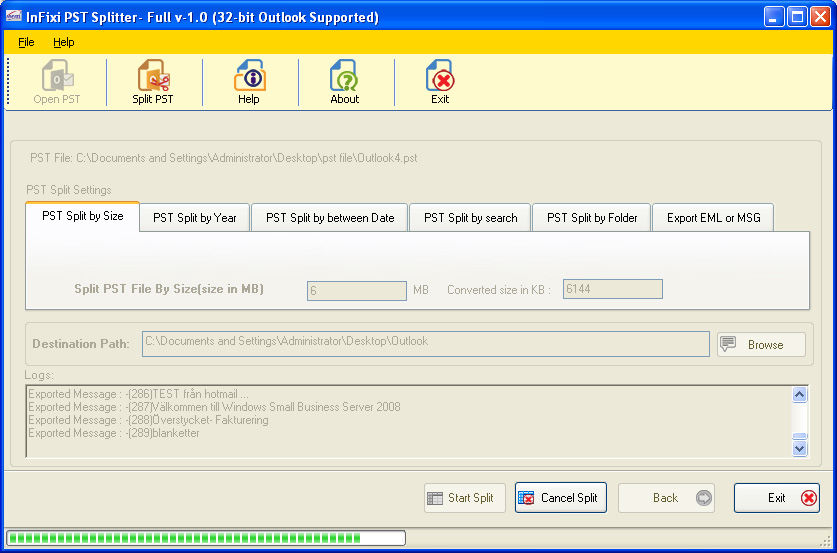Click the Split PST toolbar icon
The image size is (837, 553).
pos(153,82)
